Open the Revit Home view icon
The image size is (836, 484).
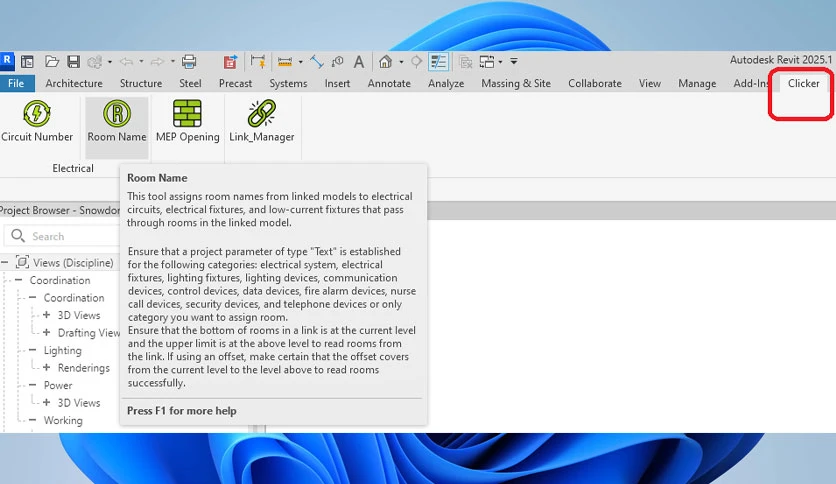click(x=27, y=62)
